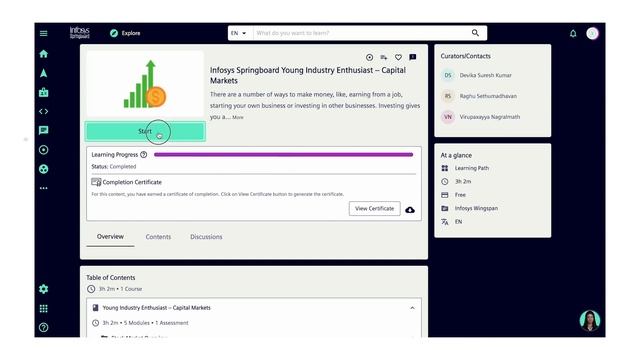The height and width of the screenshot is (360, 640).
Task: Open notifications bell
Action: click(573, 33)
